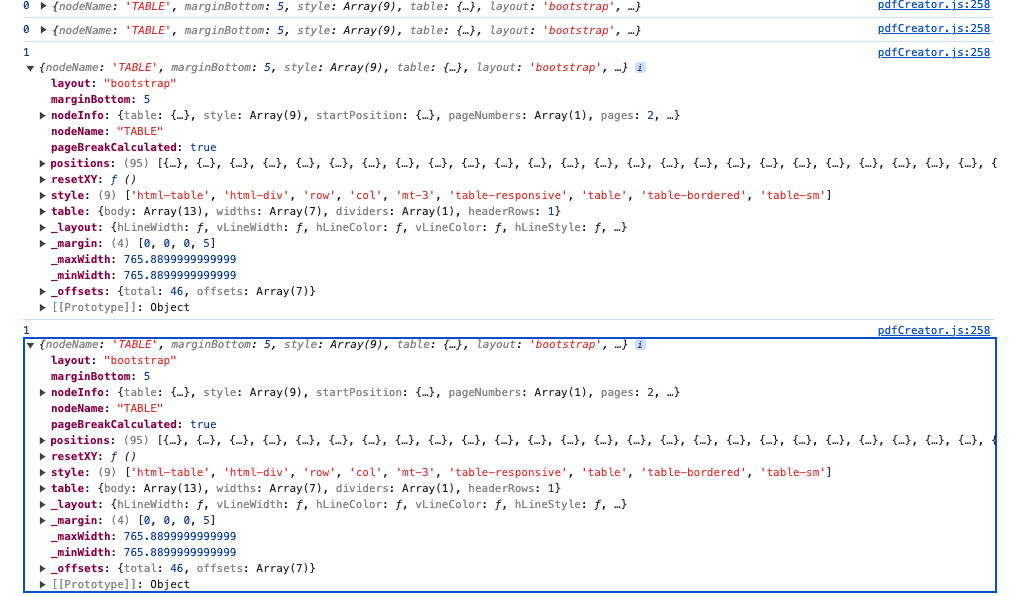This screenshot has width=1013, height=596.
Task: Expand _margin in the highlighted object
Action: 43,520
